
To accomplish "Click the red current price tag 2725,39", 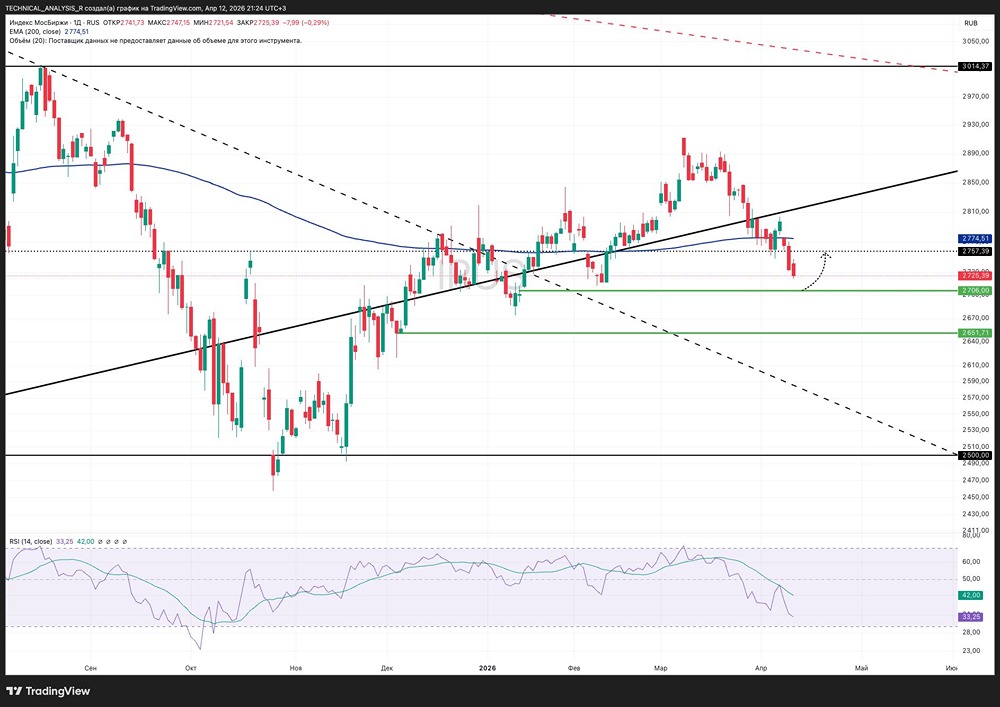I will (976, 275).
